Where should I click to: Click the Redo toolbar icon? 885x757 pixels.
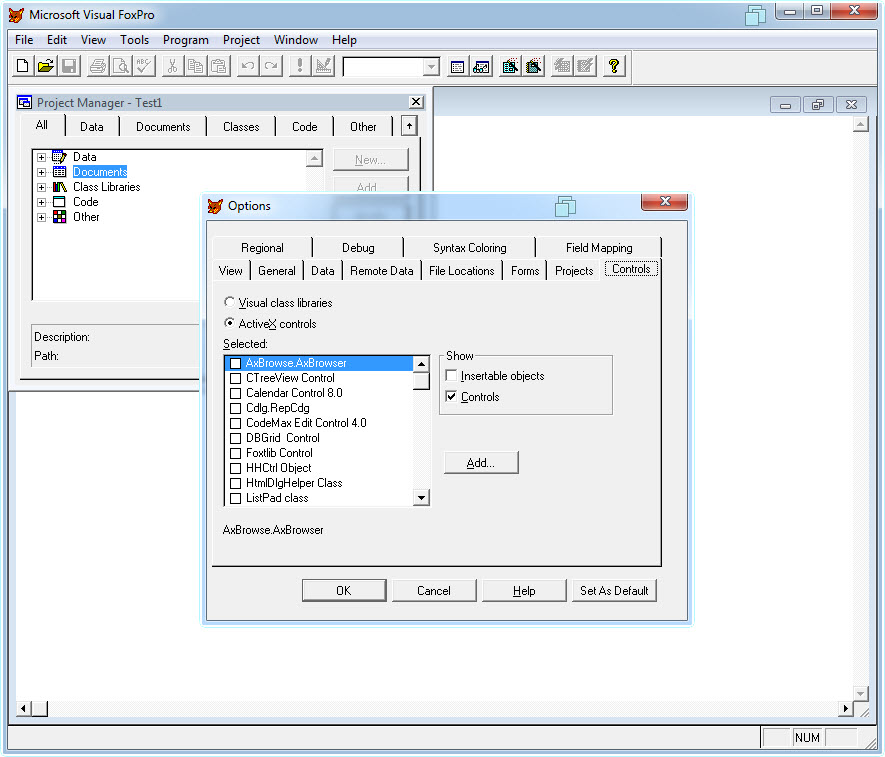coord(271,67)
